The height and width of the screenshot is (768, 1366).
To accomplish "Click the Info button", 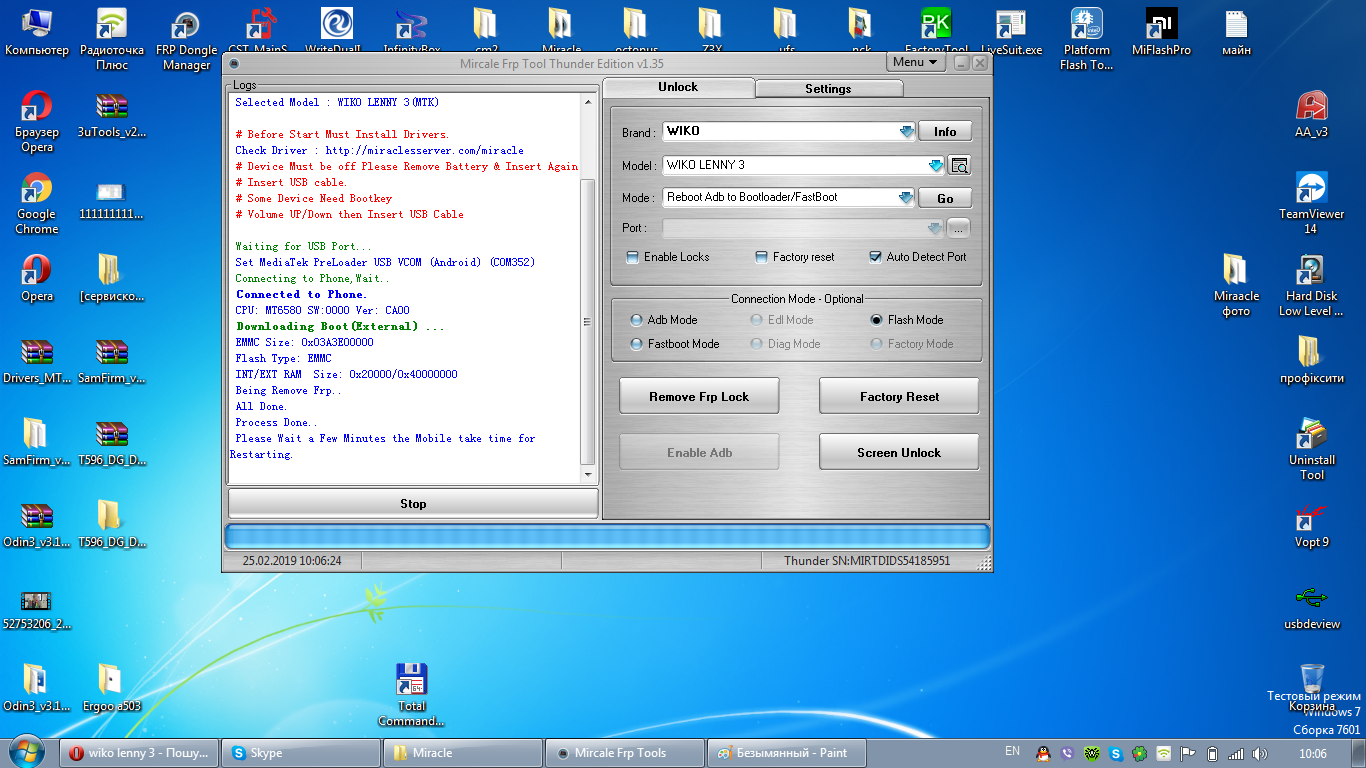I will pyautogui.click(x=945, y=131).
